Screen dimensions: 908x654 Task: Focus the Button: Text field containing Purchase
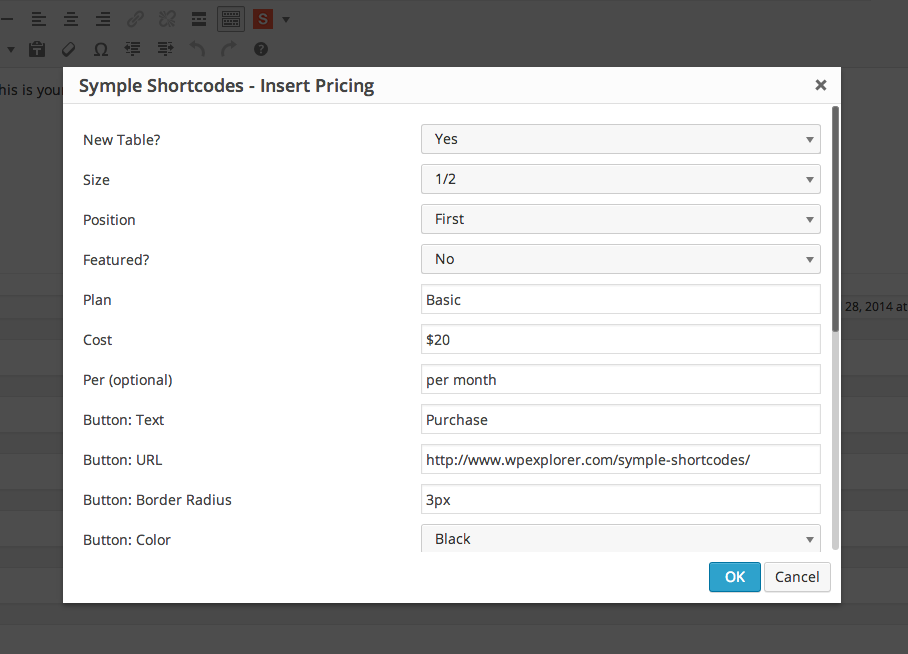point(621,419)
